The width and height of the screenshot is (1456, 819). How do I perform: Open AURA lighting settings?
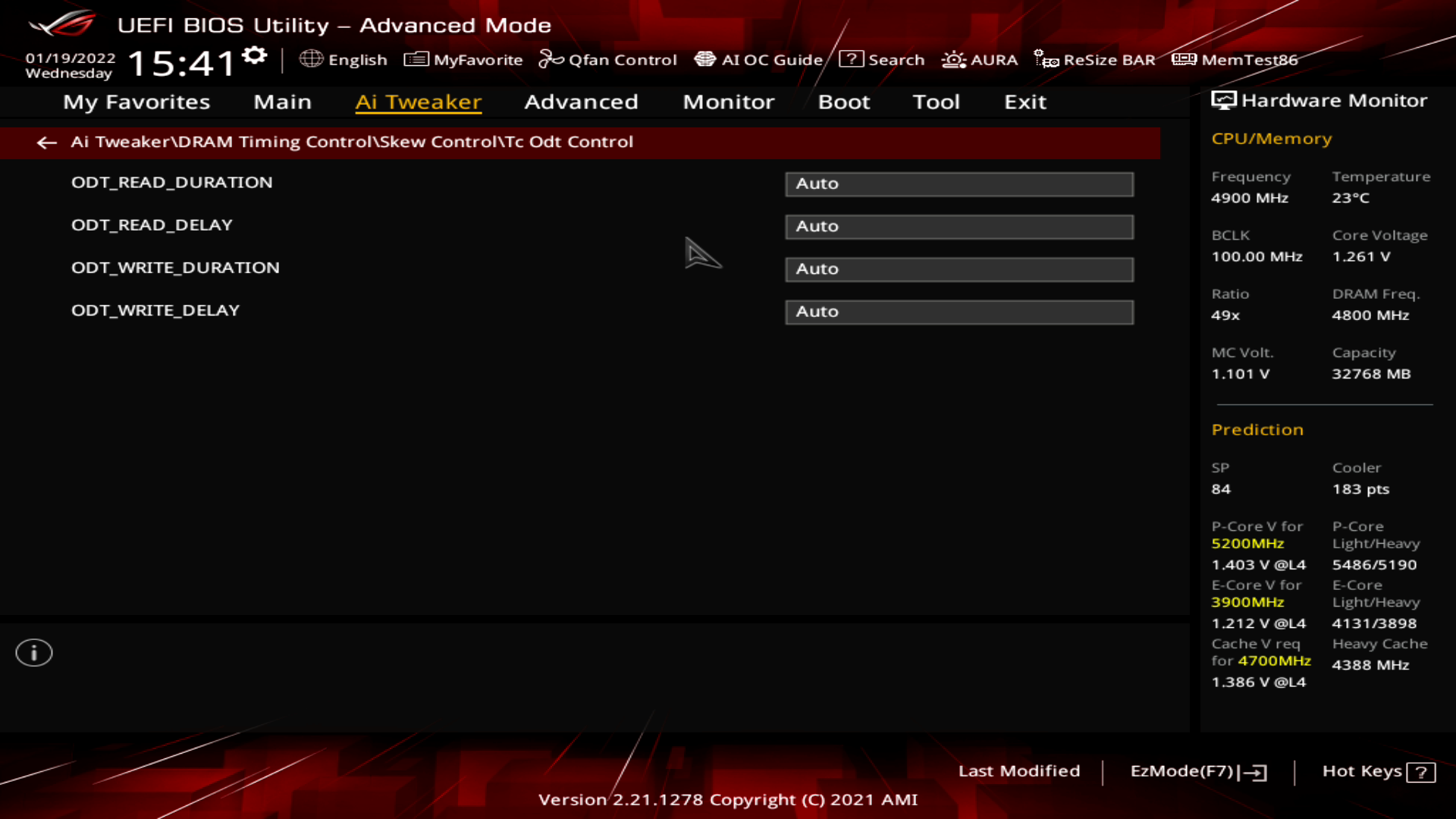[982, 59]
